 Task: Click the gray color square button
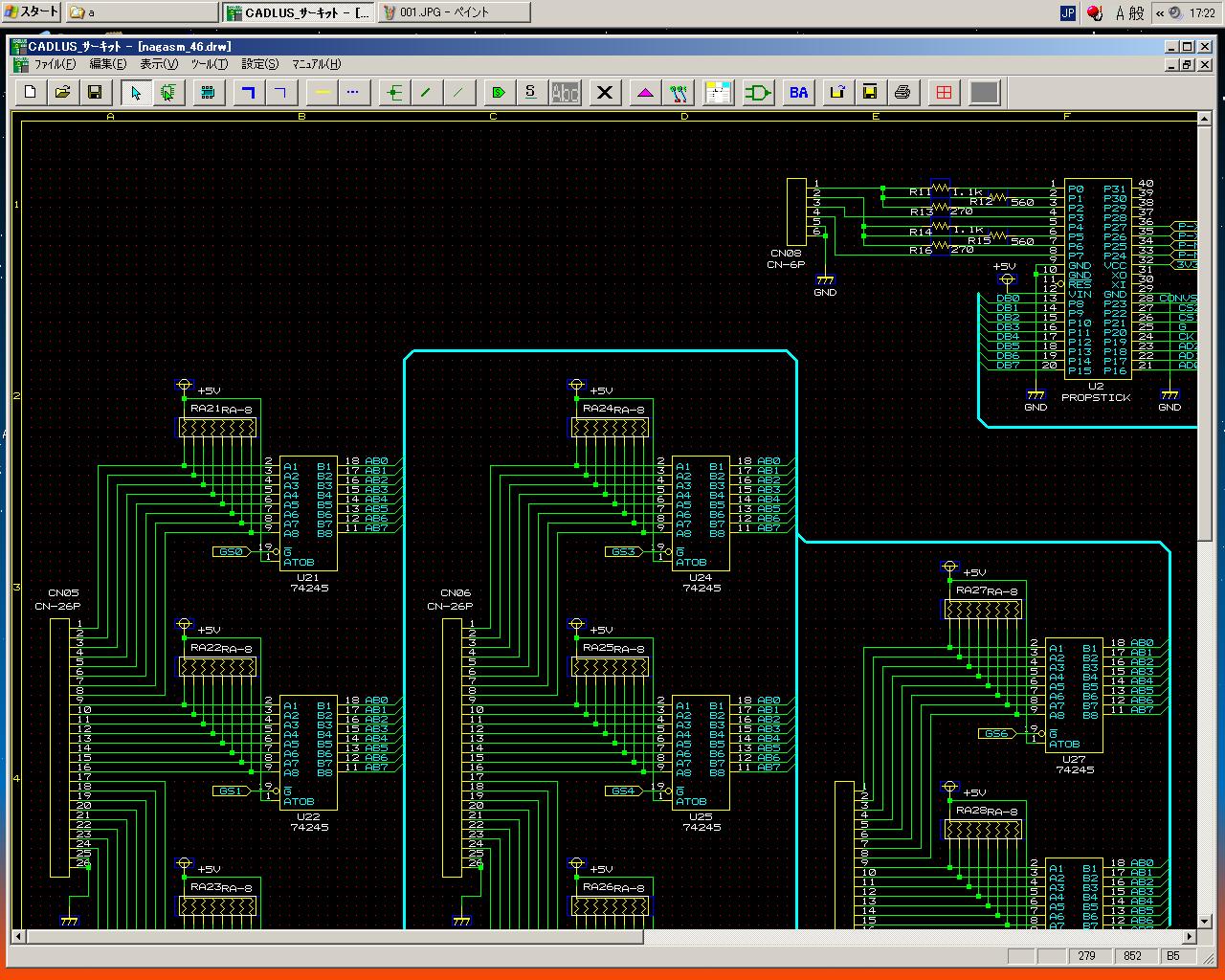[984, 92]
